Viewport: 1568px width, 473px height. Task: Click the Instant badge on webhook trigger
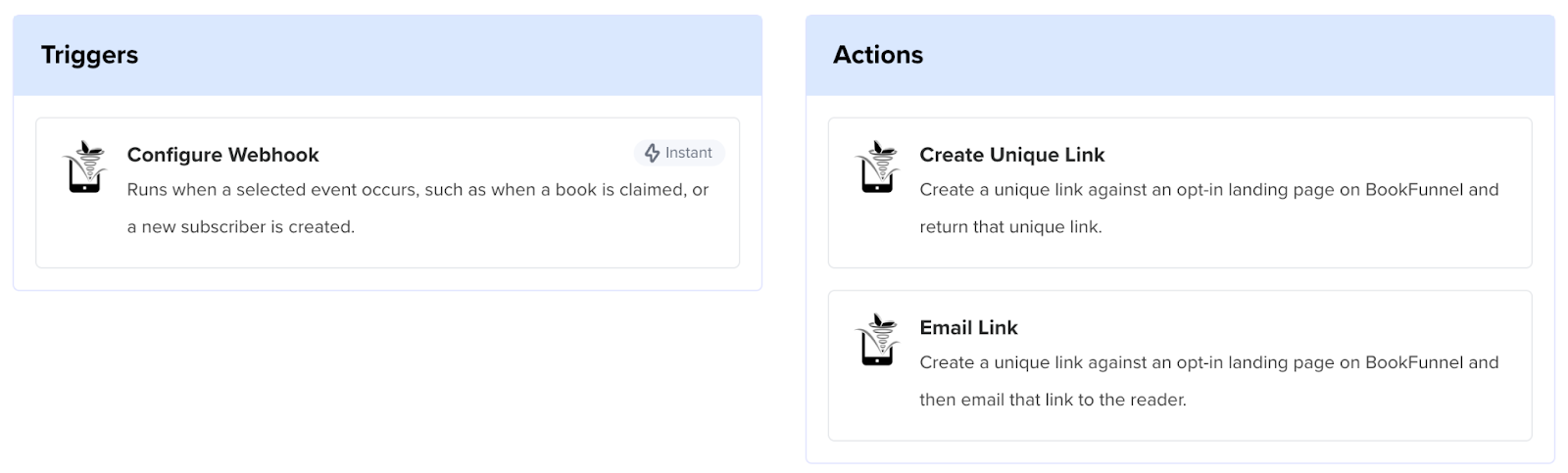[x=679, y=153]
